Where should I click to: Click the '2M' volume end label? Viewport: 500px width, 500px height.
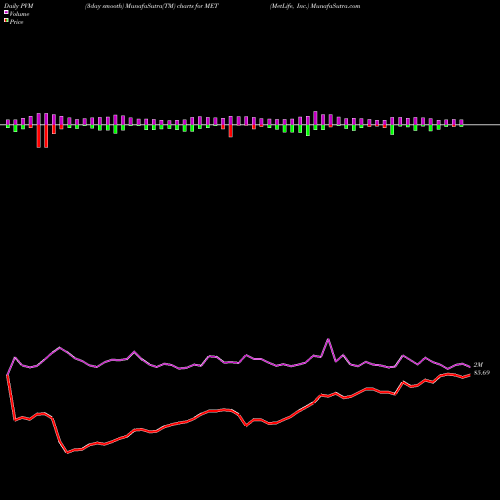click(478, 365)
